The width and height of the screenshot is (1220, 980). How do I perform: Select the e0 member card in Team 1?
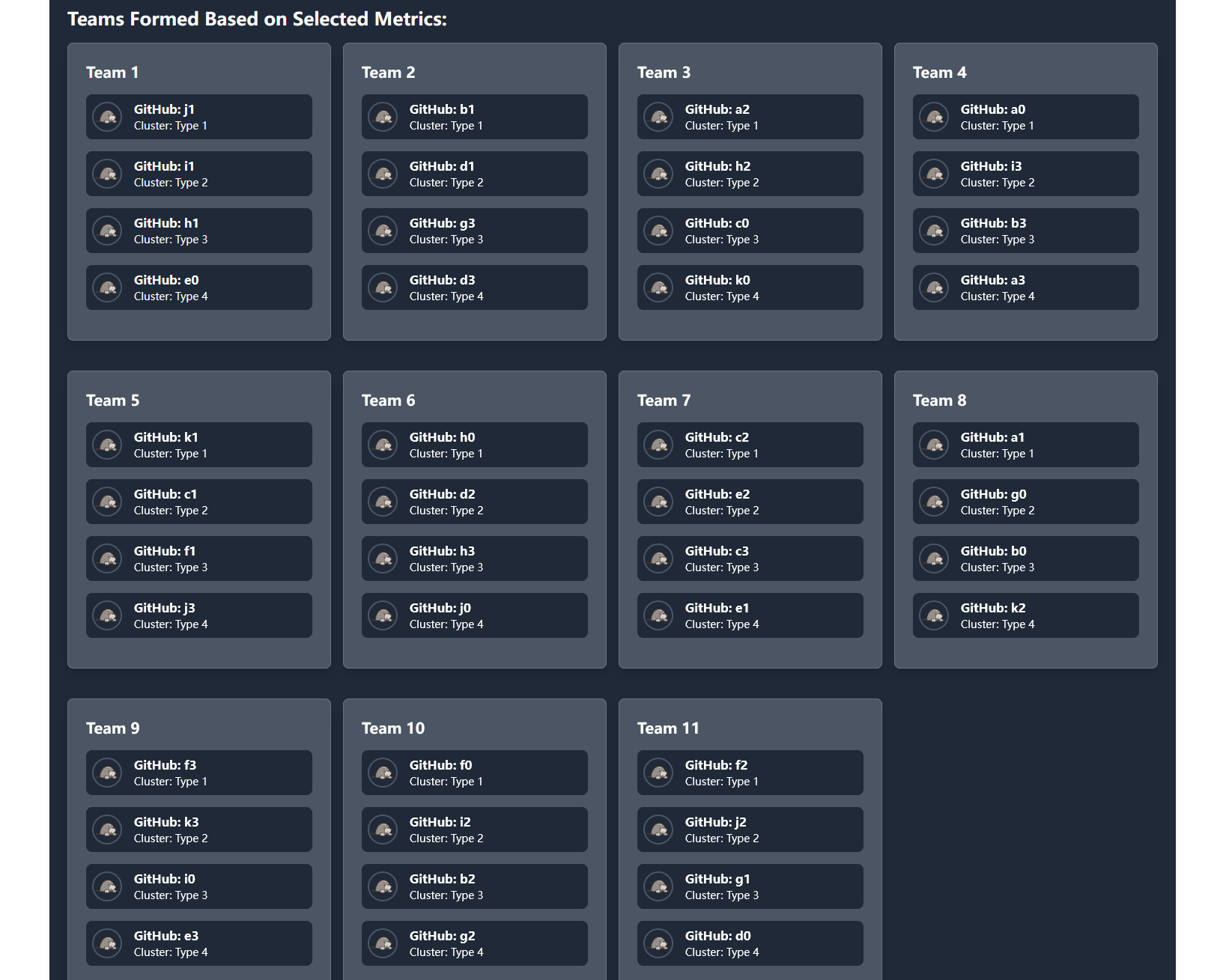click(x=198, y=287)
